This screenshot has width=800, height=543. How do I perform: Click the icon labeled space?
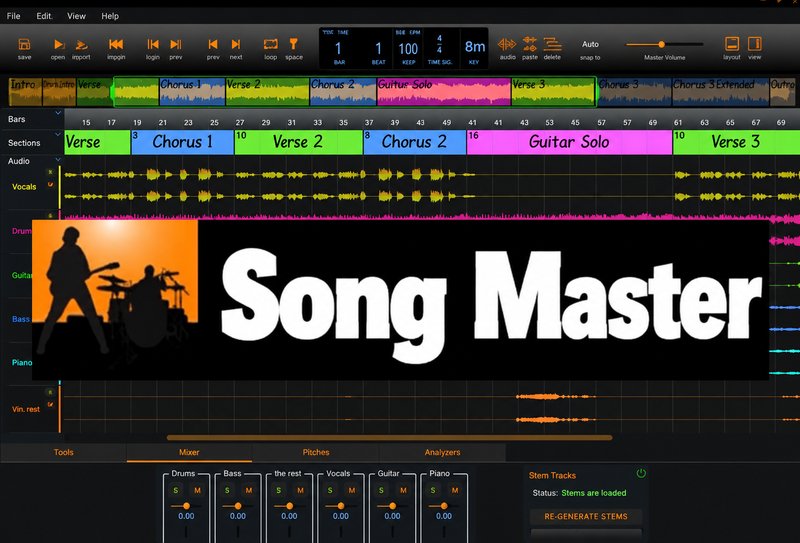(293, 44)
